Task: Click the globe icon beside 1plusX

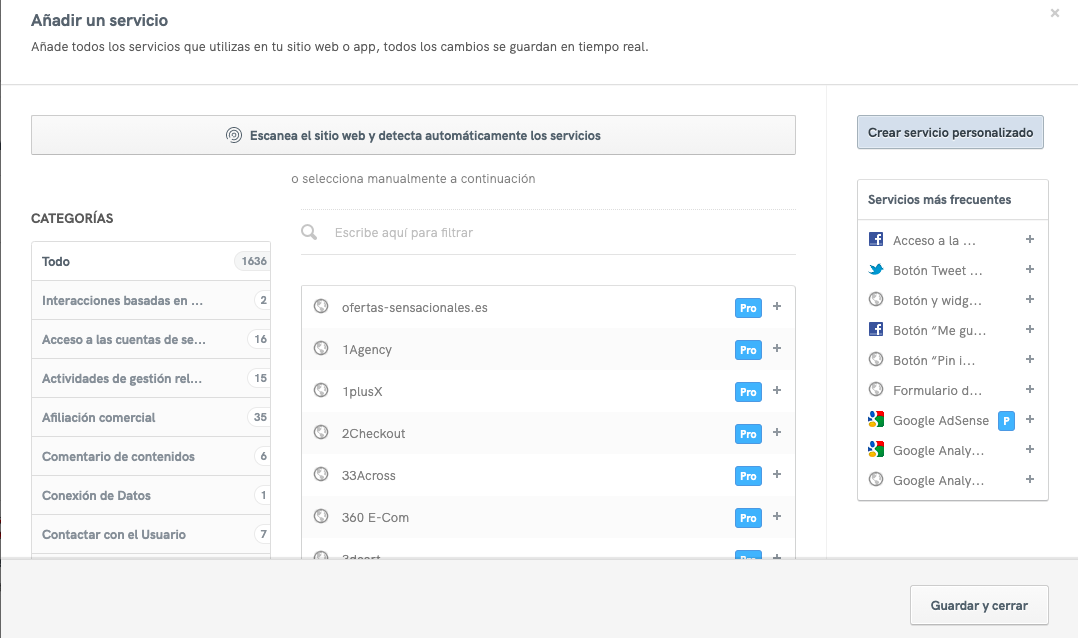Action: point(321,391)
